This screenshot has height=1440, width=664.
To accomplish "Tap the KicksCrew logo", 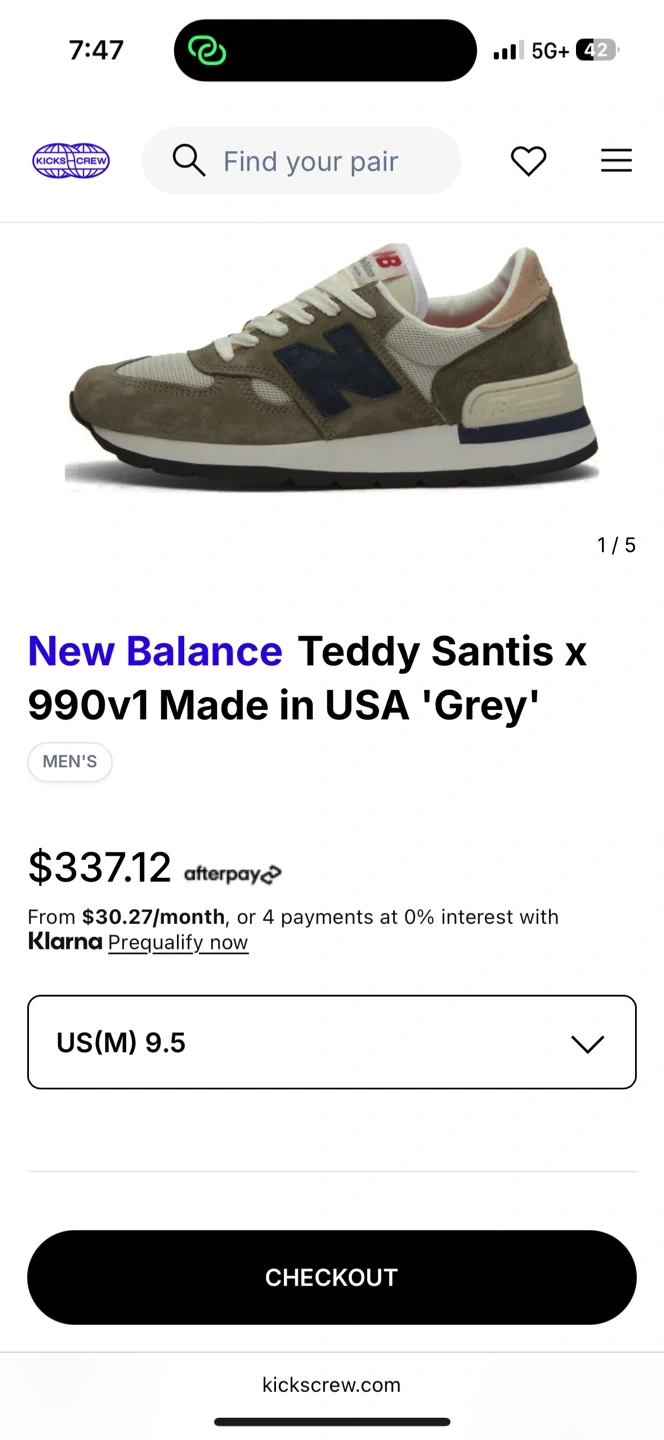I will 71,160.
